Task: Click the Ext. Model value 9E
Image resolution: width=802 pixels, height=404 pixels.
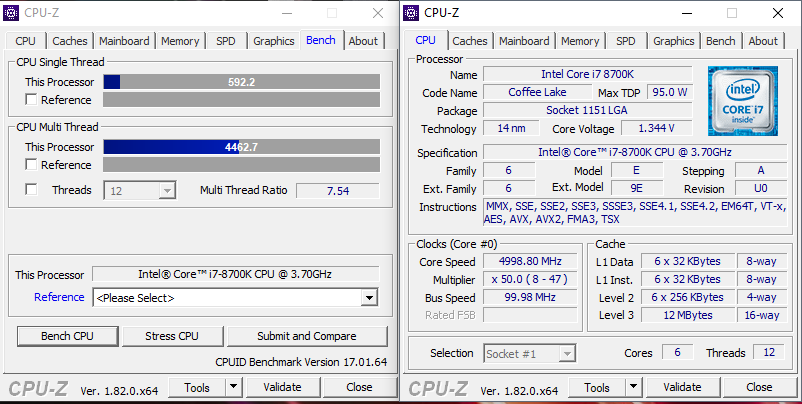Action: [637, 188]
